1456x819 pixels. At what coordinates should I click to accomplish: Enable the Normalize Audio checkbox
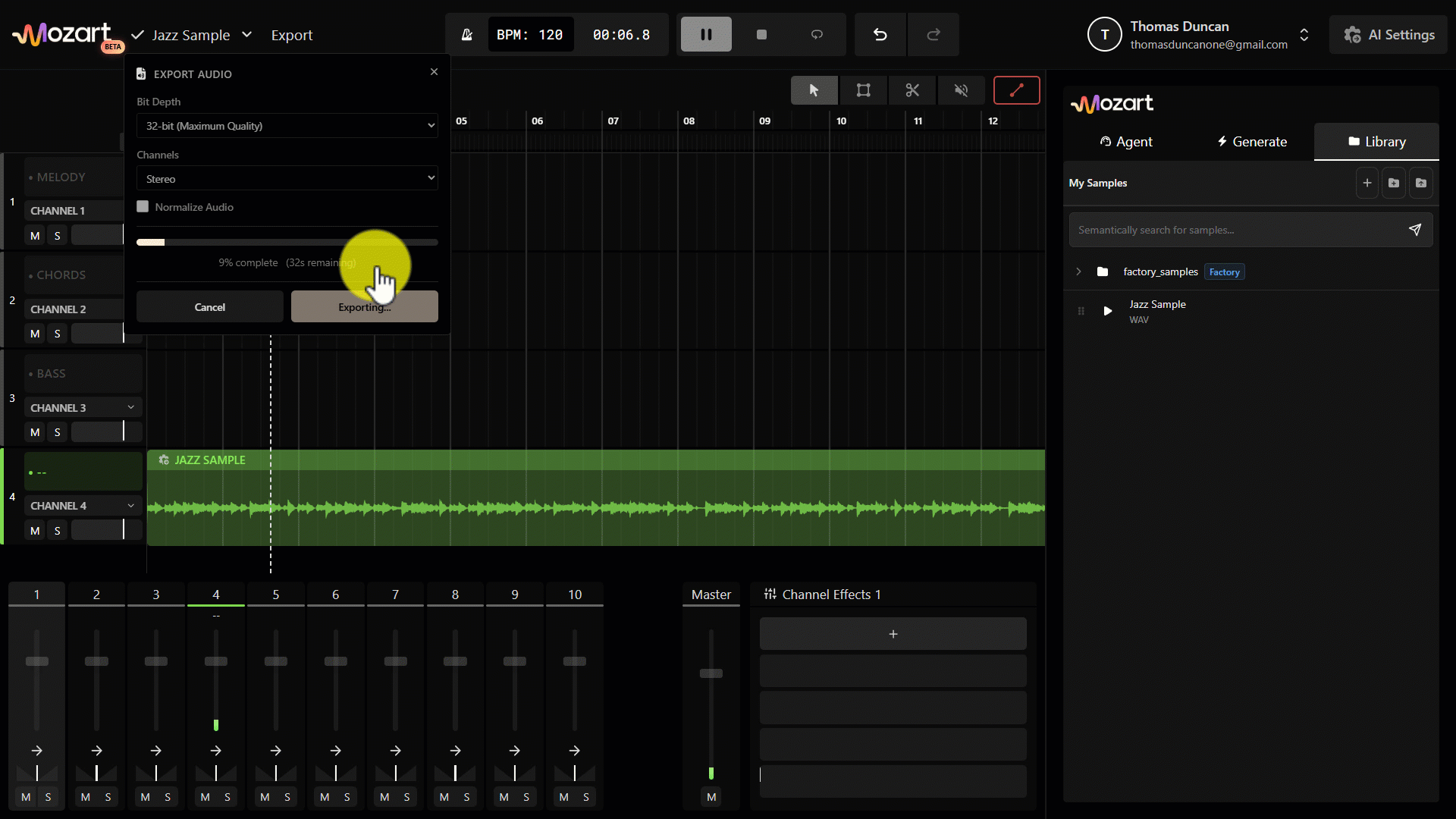point(143,207)
